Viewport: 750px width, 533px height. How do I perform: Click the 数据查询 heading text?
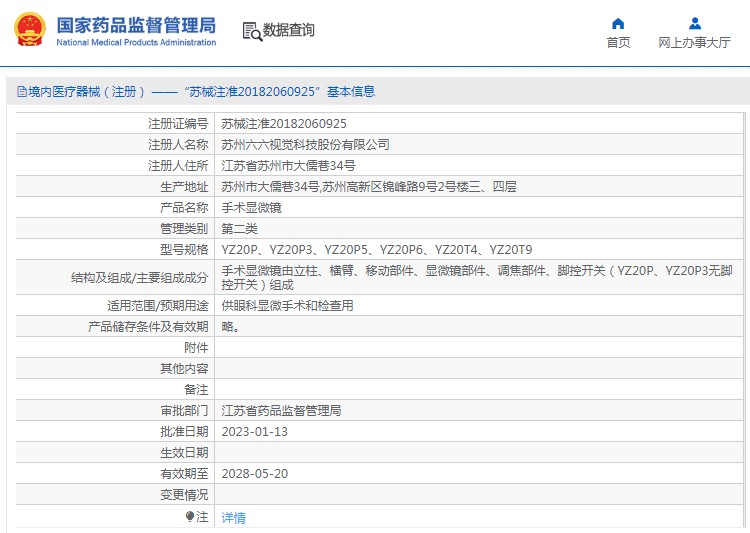coord(288,30)
